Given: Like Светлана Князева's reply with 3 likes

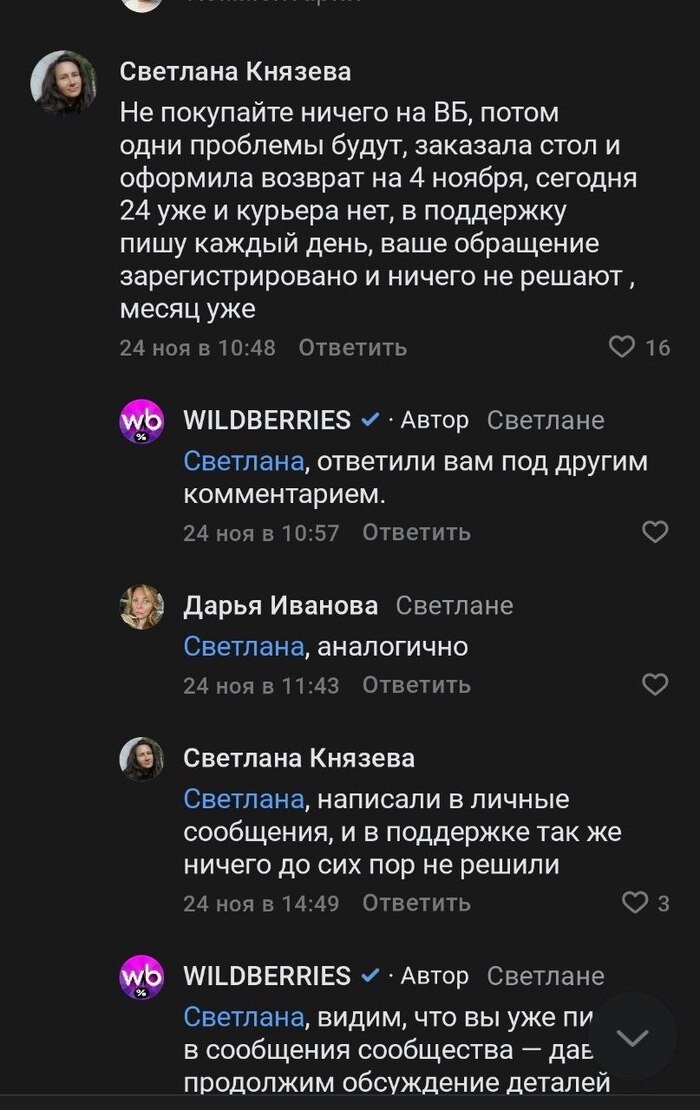Looking at the screenshot, I should [x=635, y=903].
